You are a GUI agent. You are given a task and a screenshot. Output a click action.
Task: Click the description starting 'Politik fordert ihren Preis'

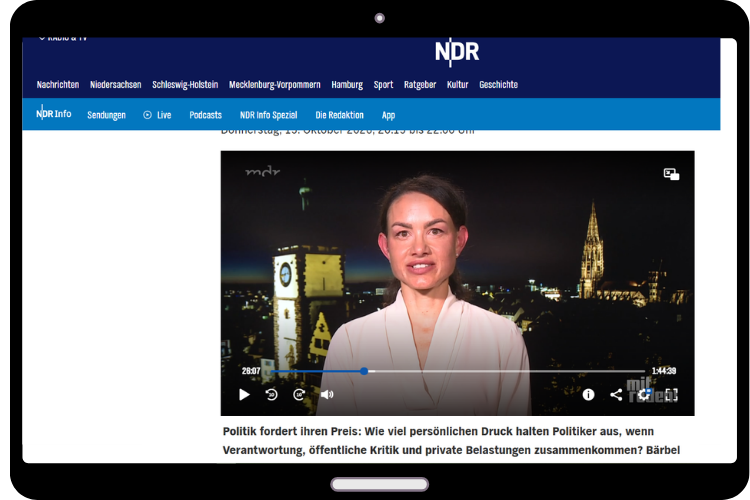pos(451,441)
